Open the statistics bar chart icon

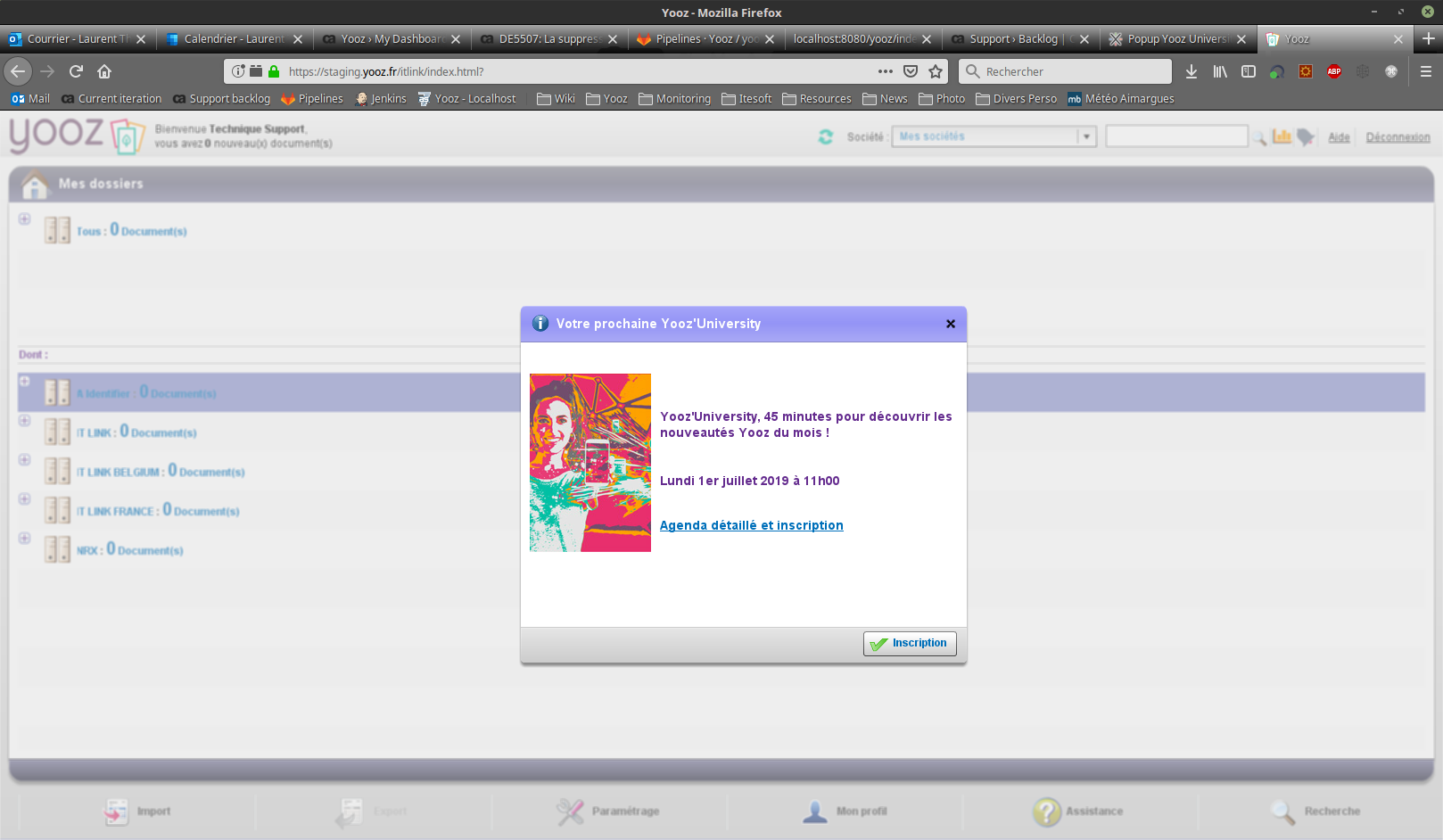pyautogui.click(x=1282, y=136)
